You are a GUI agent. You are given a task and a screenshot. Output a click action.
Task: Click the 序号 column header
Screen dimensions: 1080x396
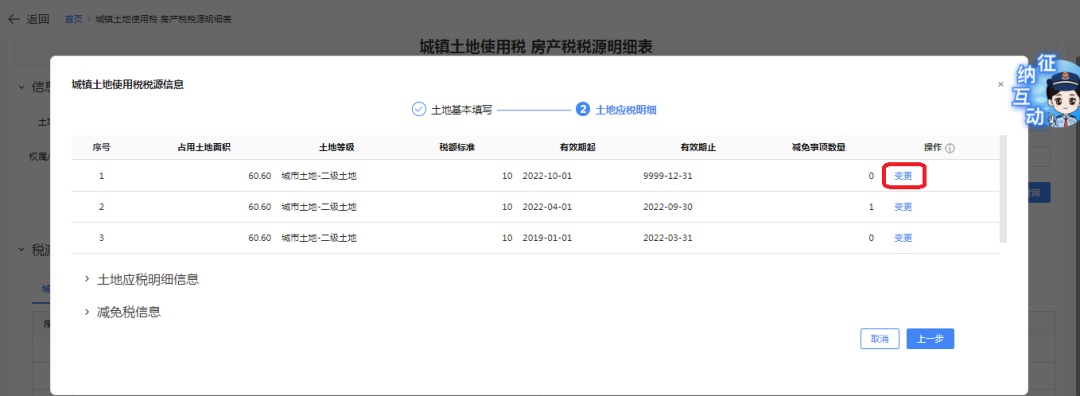click(x=102, y=147)
